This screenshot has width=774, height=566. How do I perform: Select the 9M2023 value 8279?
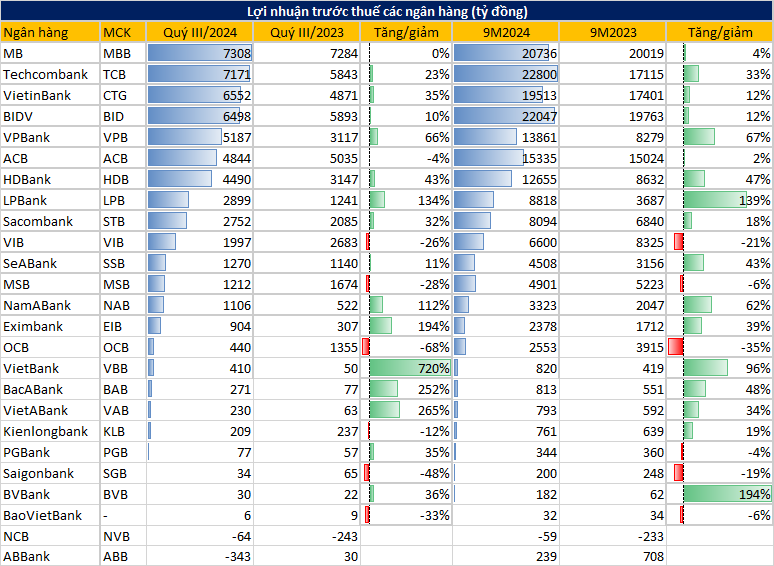click(x=613, y=137)
